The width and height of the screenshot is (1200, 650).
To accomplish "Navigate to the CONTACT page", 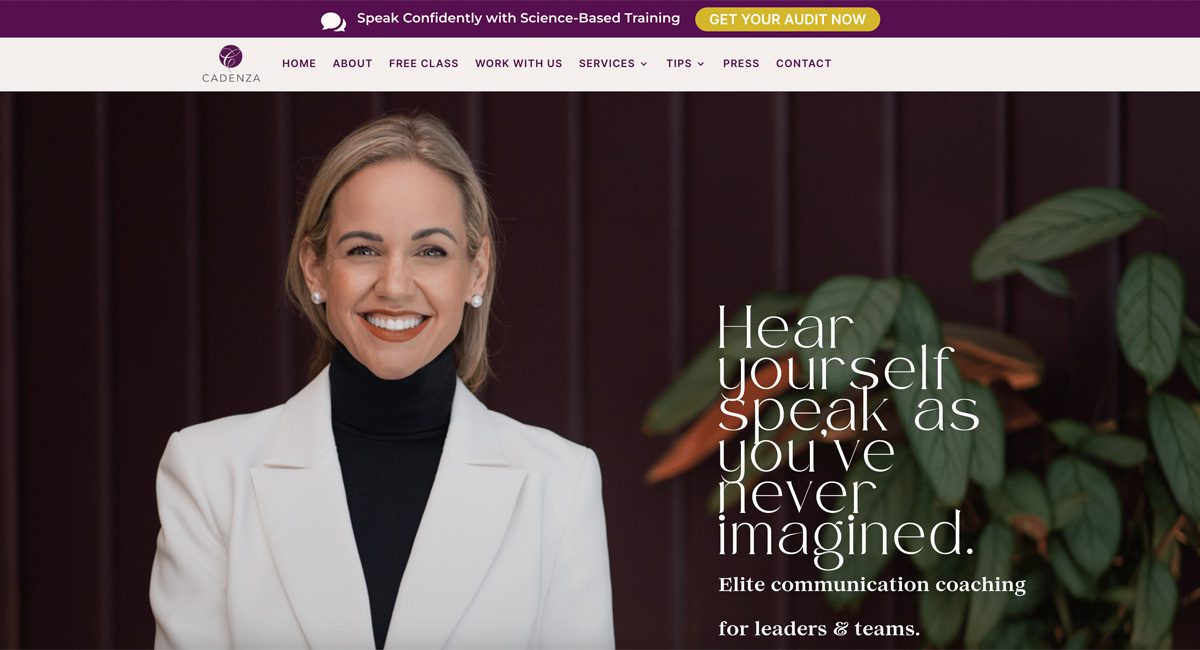I will point(804,63).
